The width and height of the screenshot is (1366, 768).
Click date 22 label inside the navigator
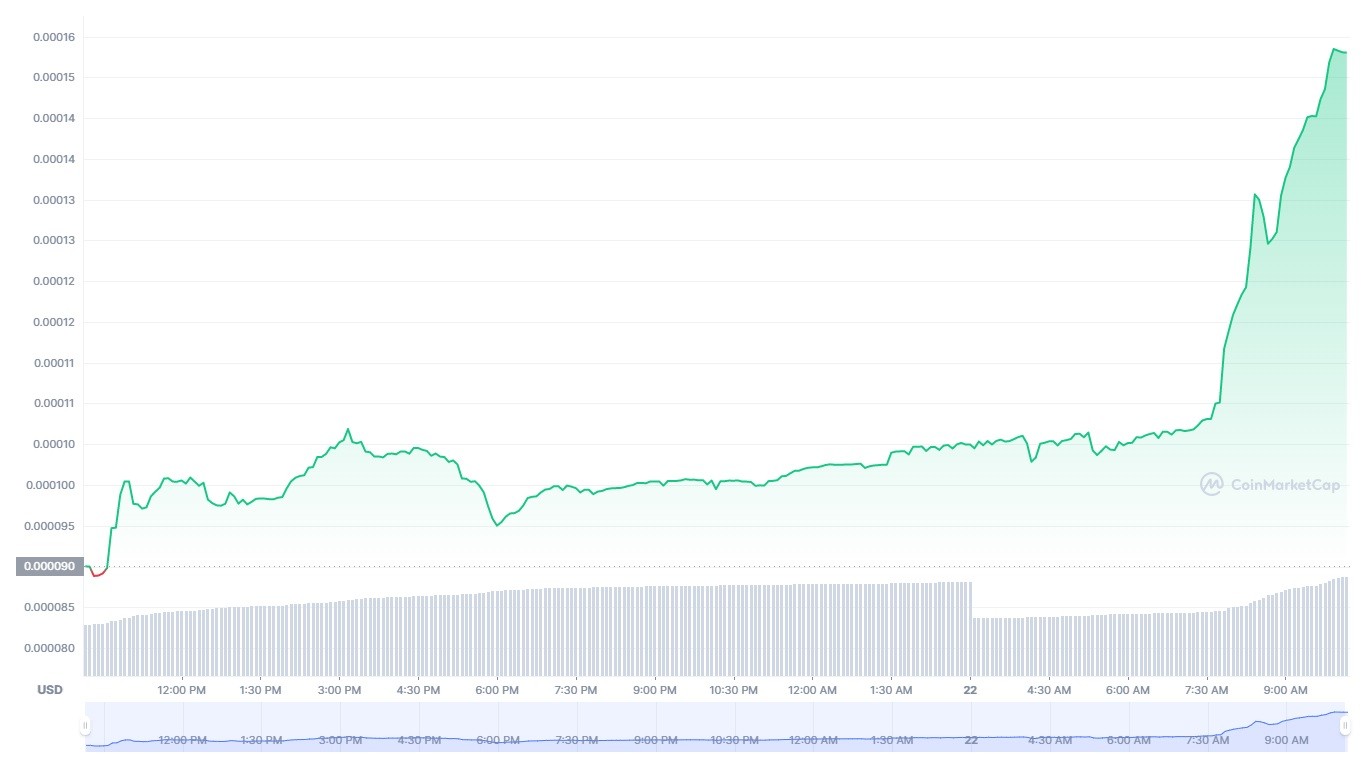pos(970,740)
